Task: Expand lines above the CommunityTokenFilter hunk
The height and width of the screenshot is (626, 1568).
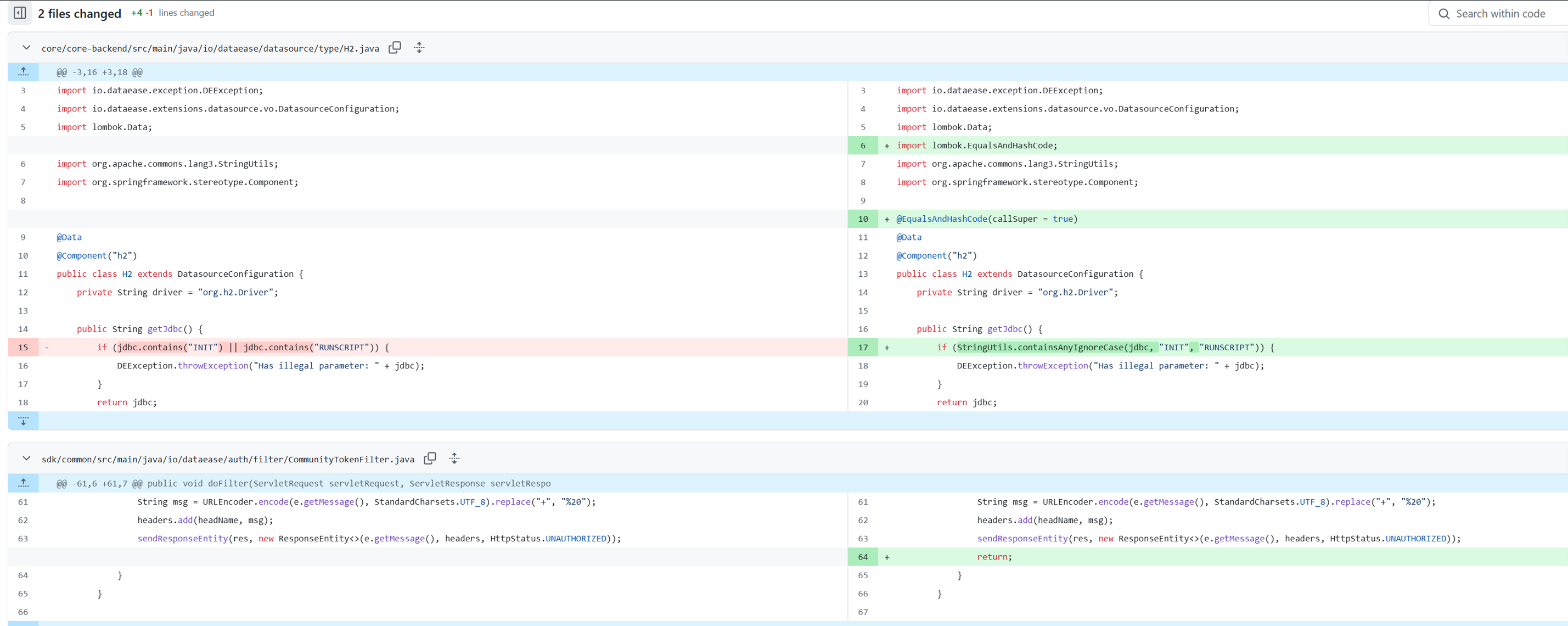Action: pos(23,483)
